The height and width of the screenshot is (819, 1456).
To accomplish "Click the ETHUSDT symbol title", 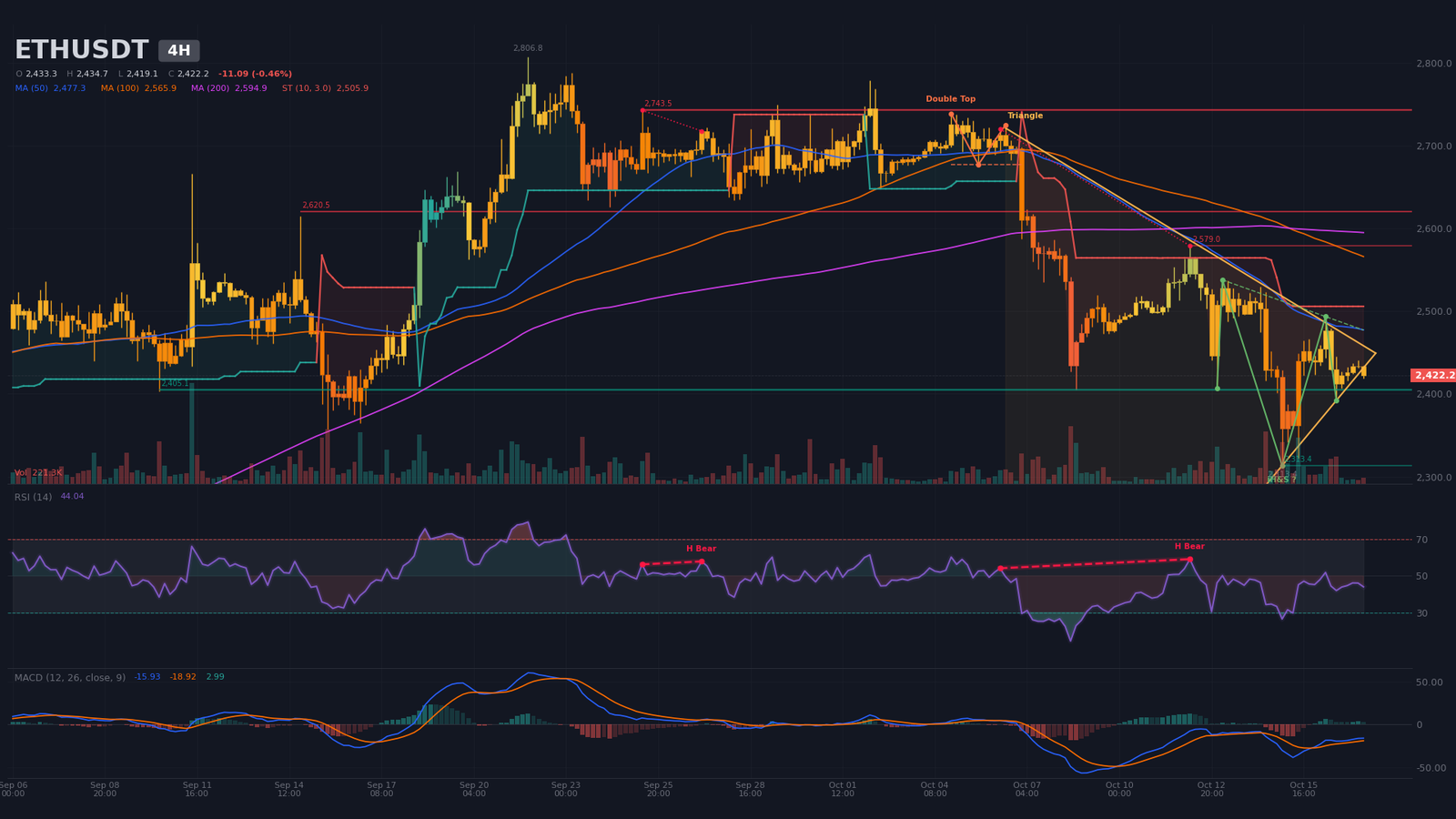I will click(81, 50).
